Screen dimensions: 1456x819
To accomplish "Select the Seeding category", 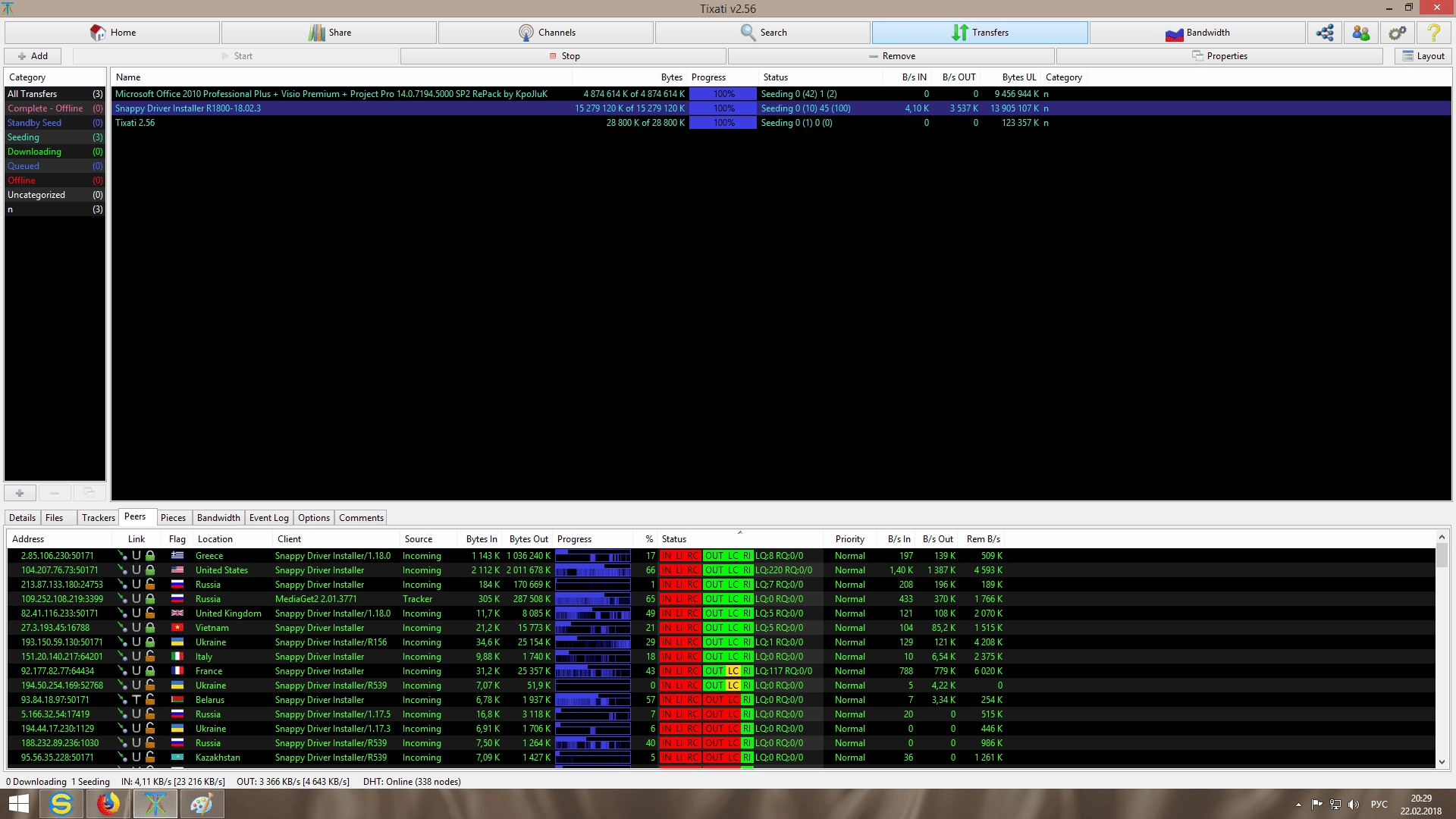I will (x=55, y=137).
